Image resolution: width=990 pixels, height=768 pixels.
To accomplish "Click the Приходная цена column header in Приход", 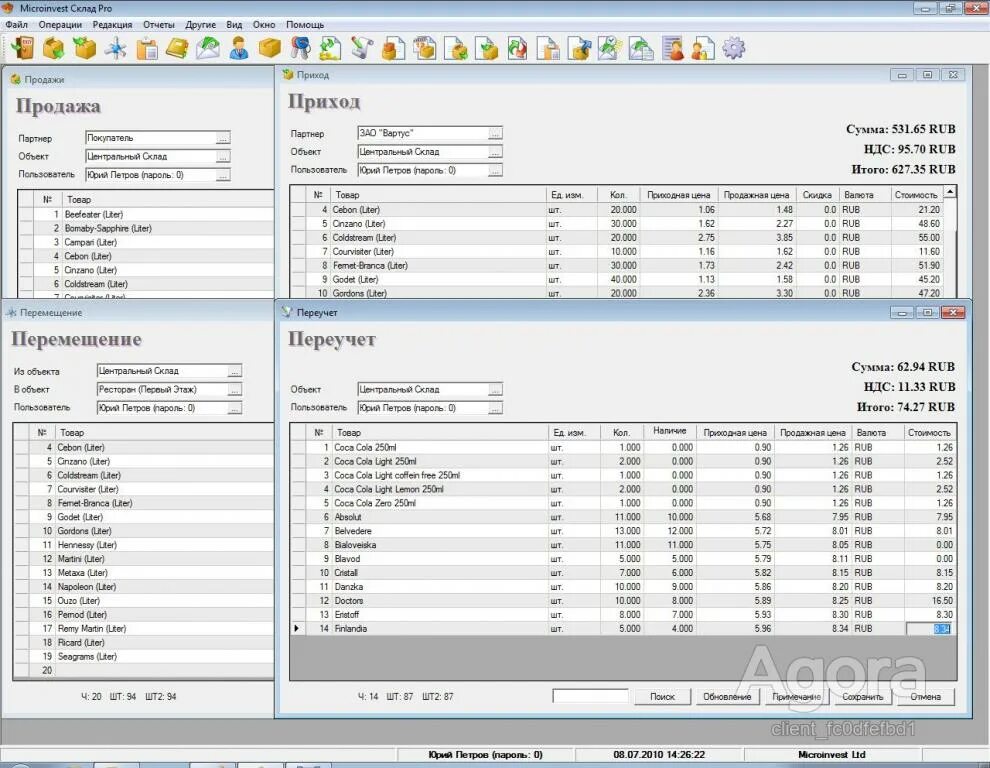I will (x=678, y=195).
